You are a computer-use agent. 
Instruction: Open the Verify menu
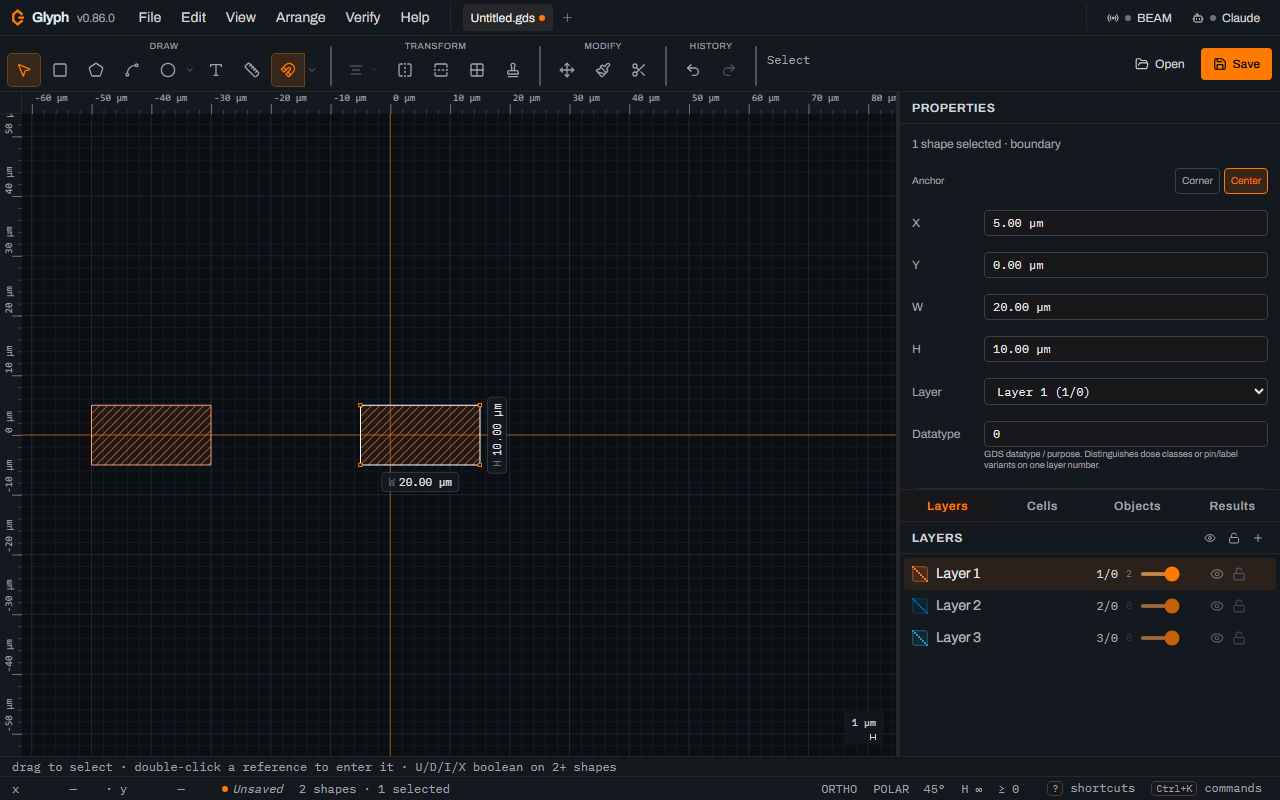tap(363, 17)
